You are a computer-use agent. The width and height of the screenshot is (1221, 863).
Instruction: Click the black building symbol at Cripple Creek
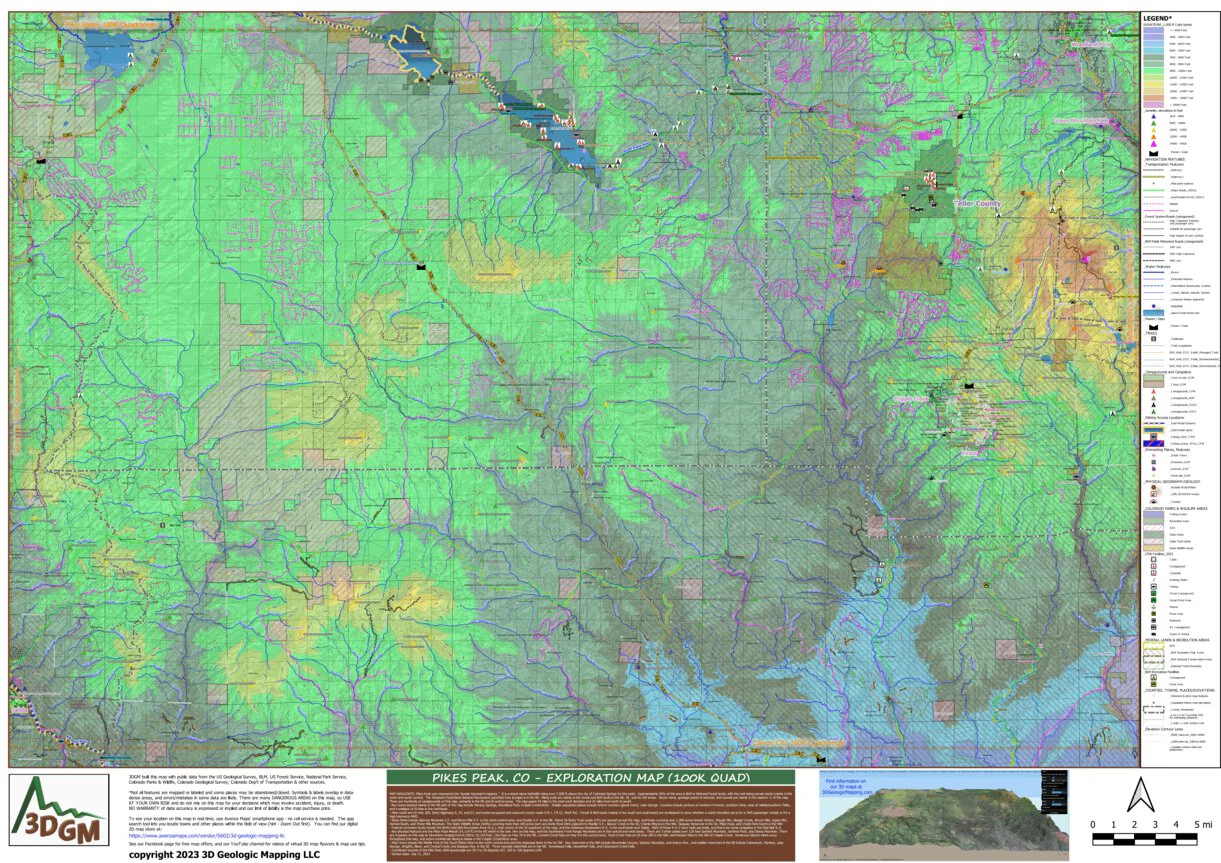click(x=967, y=385)
